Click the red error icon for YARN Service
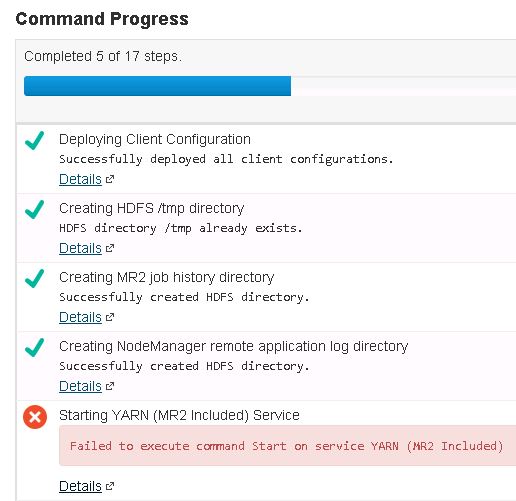 (x=35, y=417)
